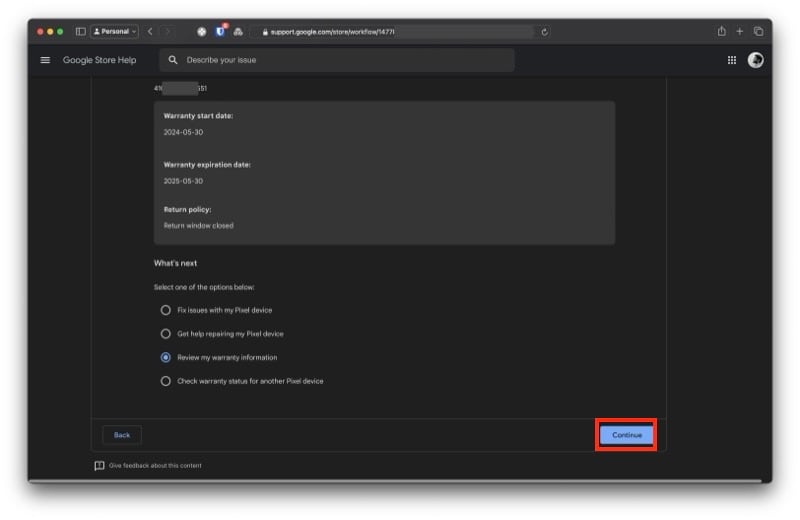The width and height of the screenshot is (800, 520).
Task: Click the Back button
Action: pyautogui.click(x=122, y=435)
